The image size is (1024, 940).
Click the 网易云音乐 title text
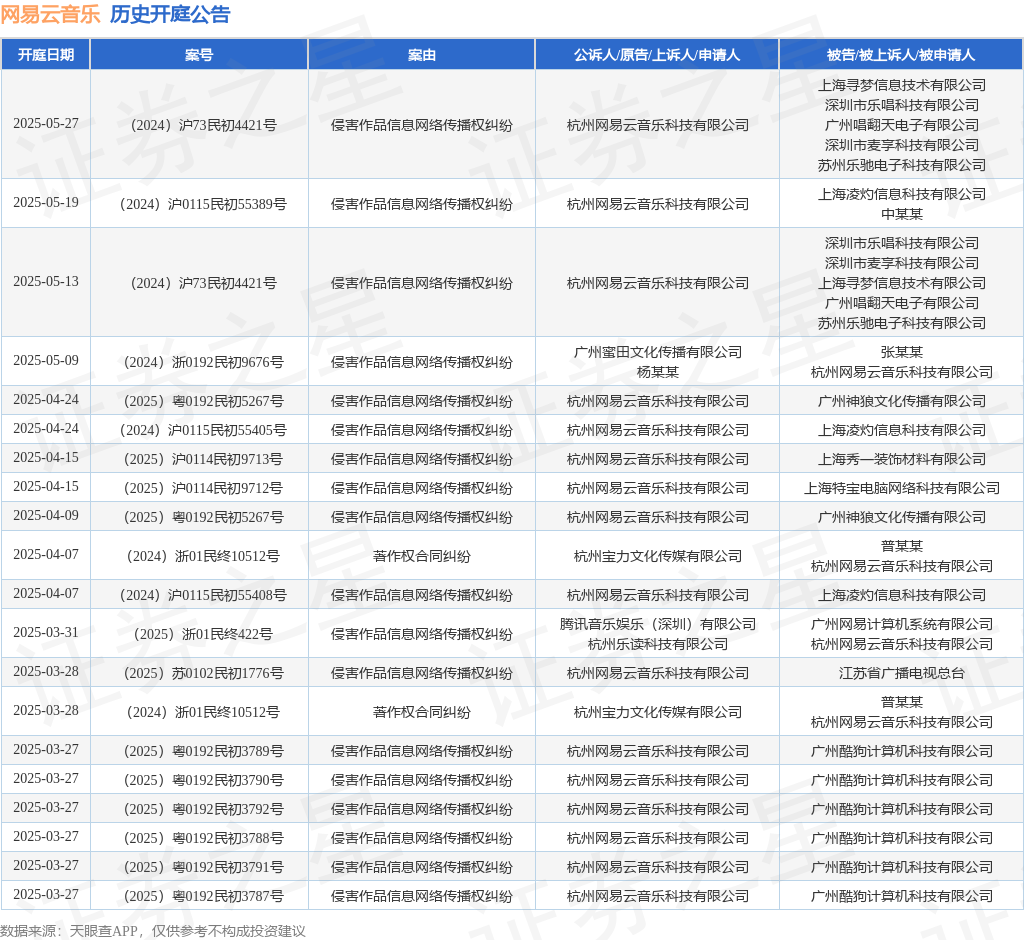point(50,14)
